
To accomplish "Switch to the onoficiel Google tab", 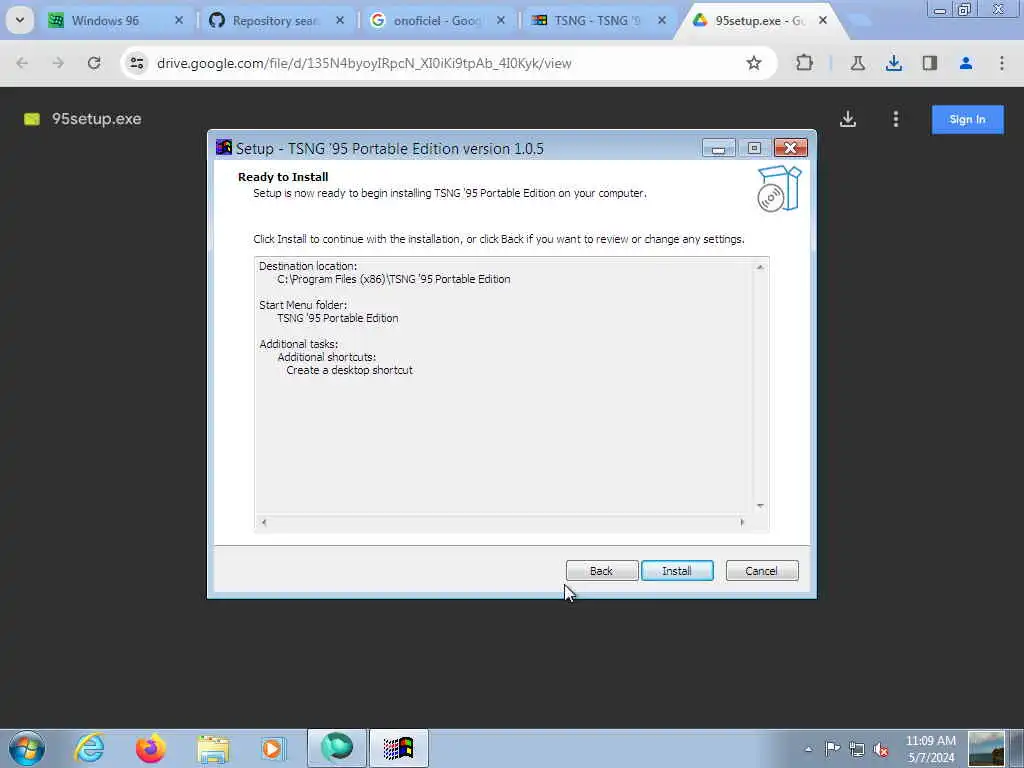I will coord(436,21).
